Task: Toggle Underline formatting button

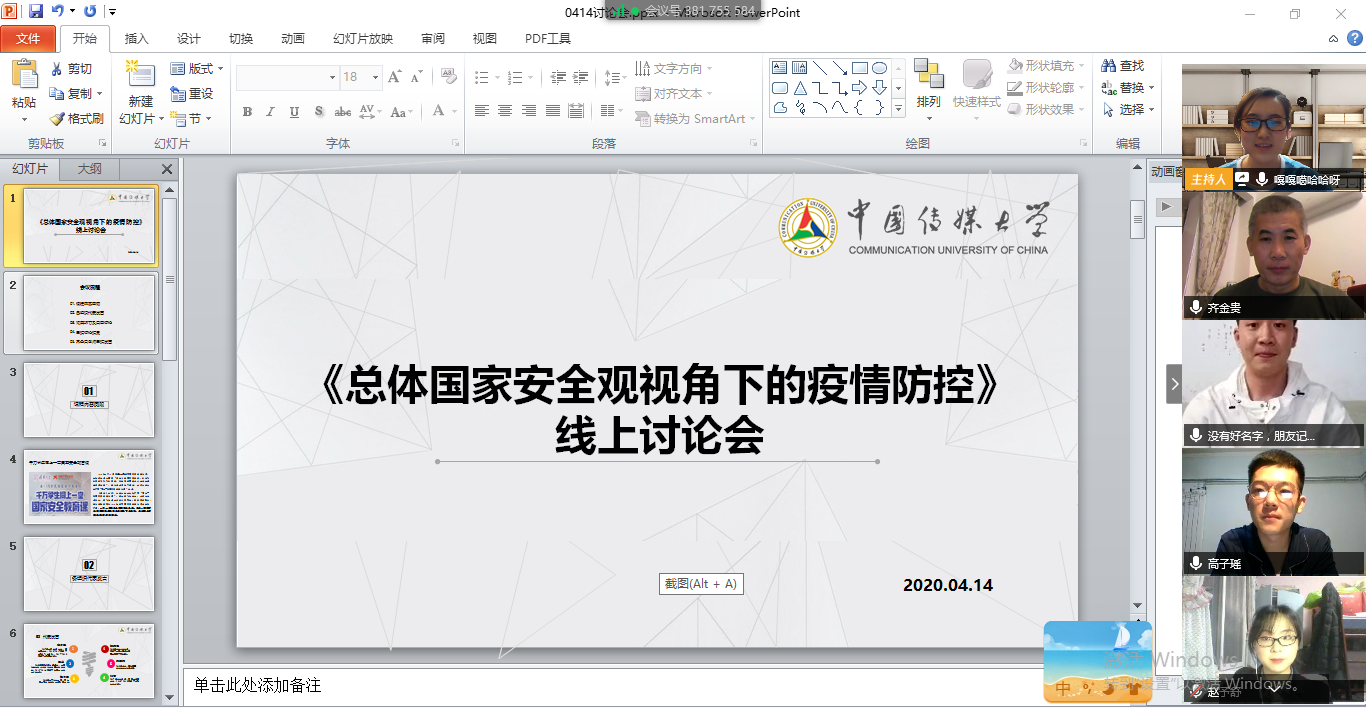Action: point(294,112)
